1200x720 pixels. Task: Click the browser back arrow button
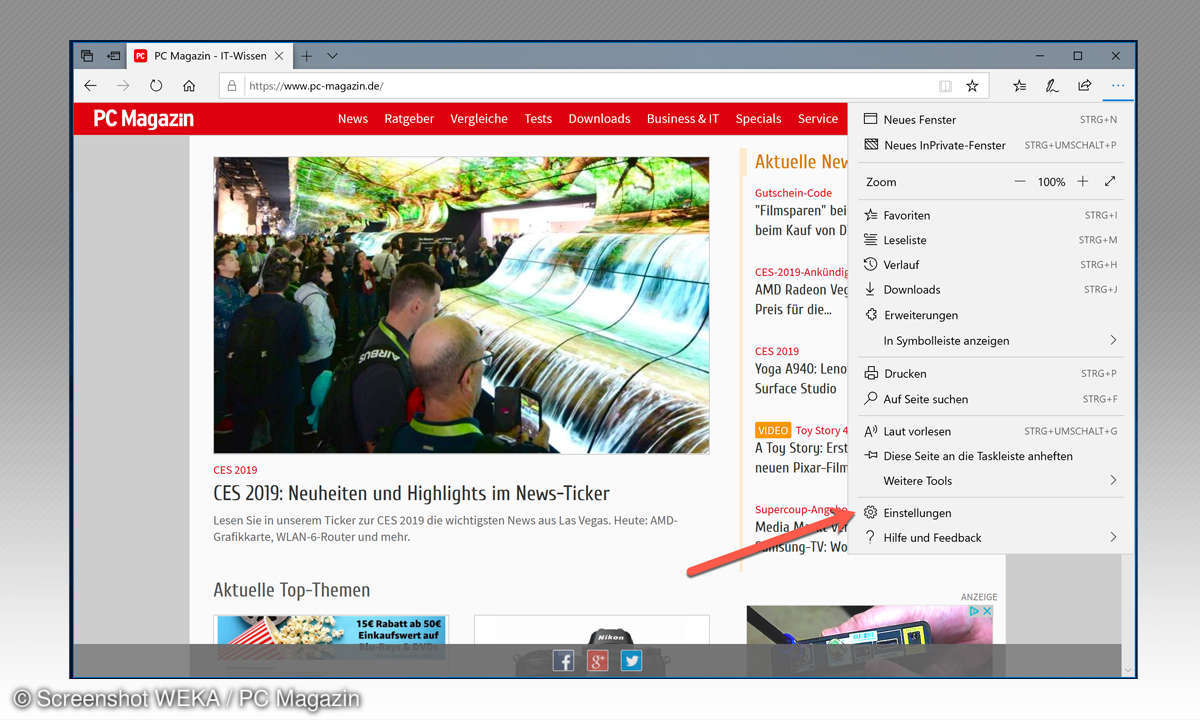[90, 86]
